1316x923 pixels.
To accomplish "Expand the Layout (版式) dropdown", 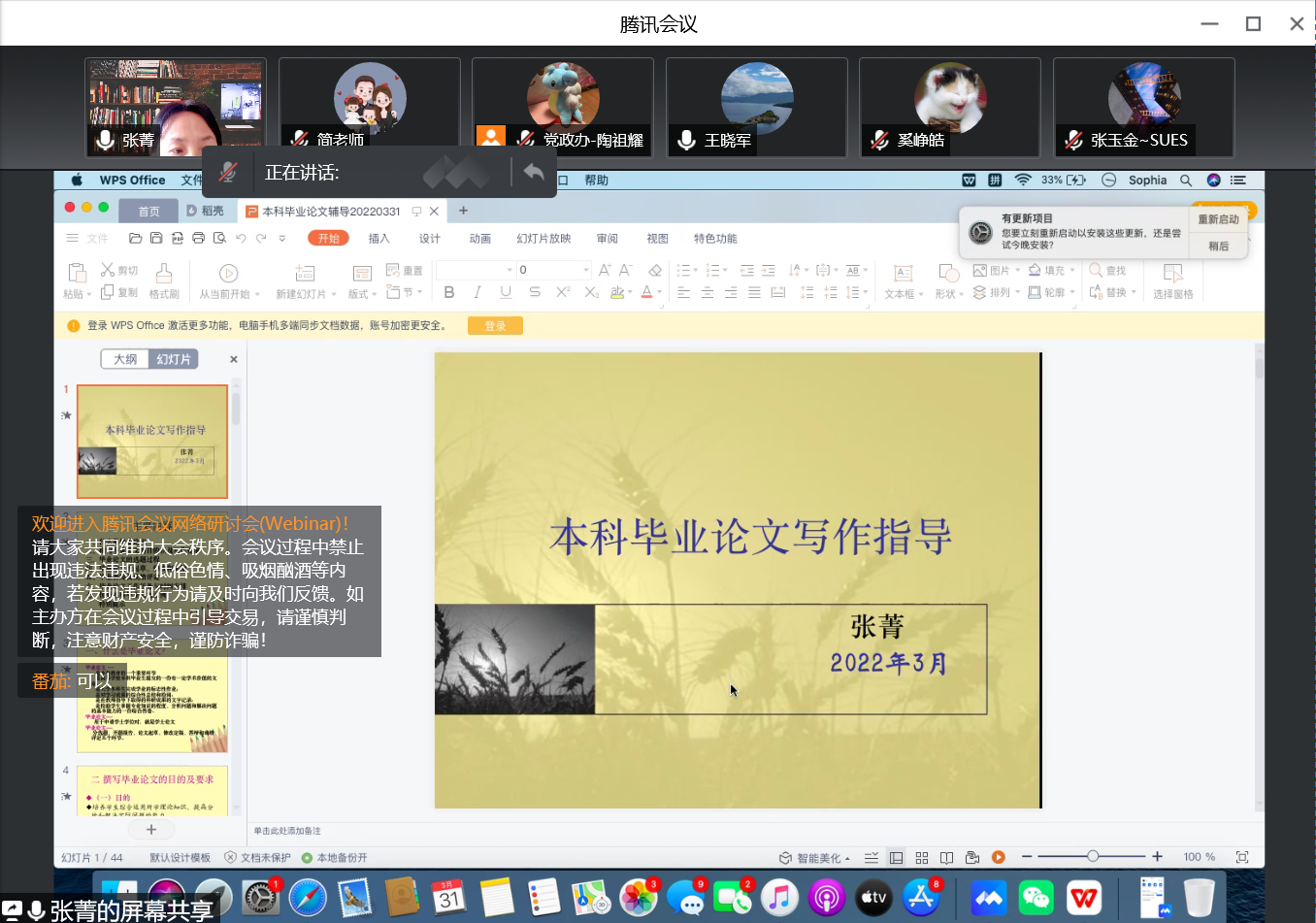I will point(363,294).
